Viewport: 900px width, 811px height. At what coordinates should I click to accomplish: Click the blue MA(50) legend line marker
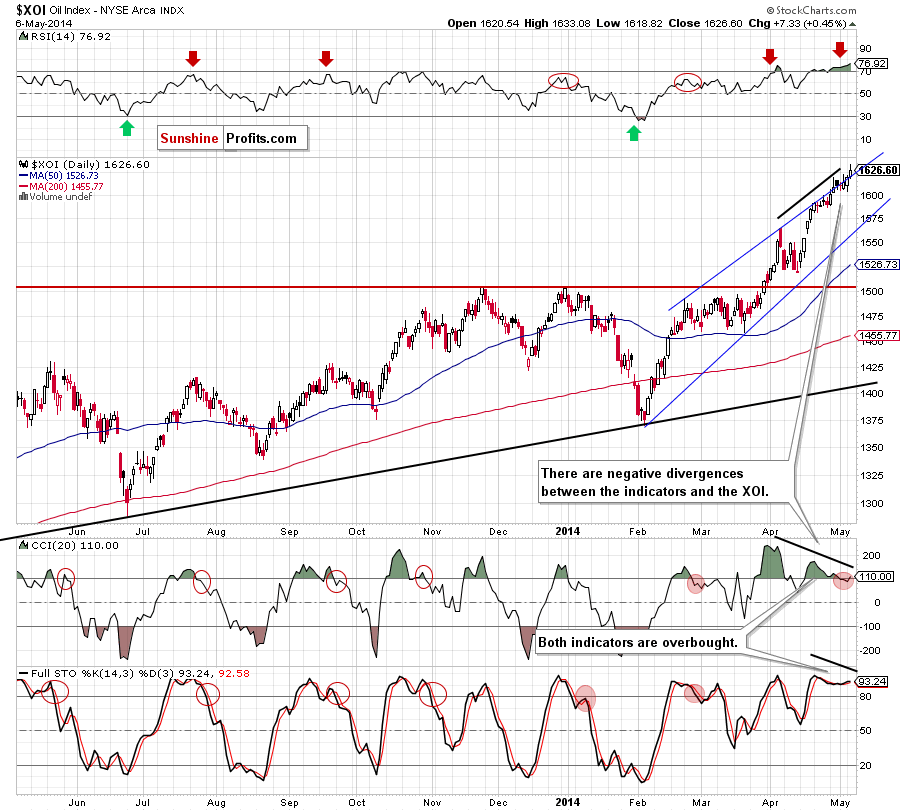(24, 176)
